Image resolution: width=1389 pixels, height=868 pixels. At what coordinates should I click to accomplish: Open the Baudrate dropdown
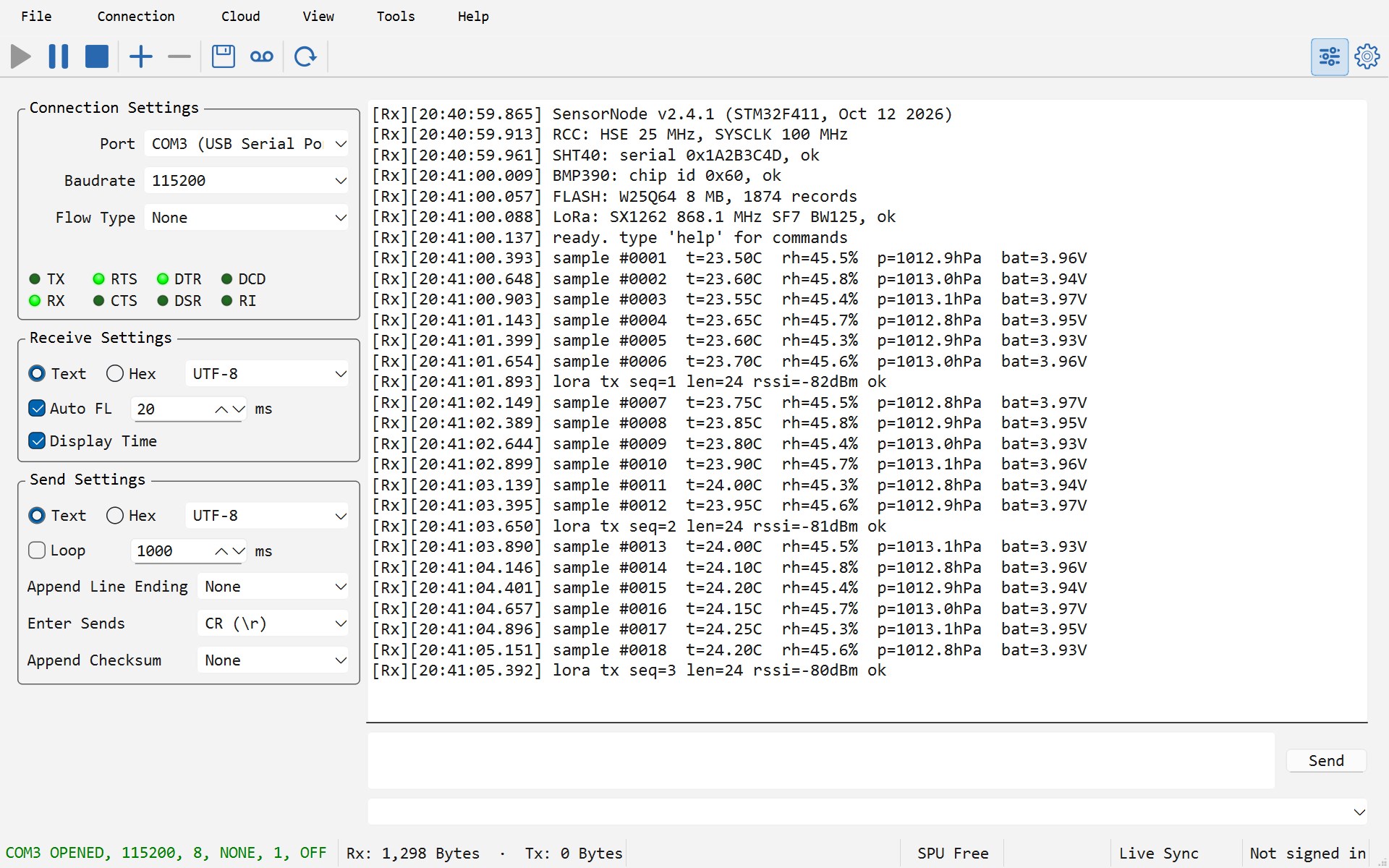click(246, 181)
